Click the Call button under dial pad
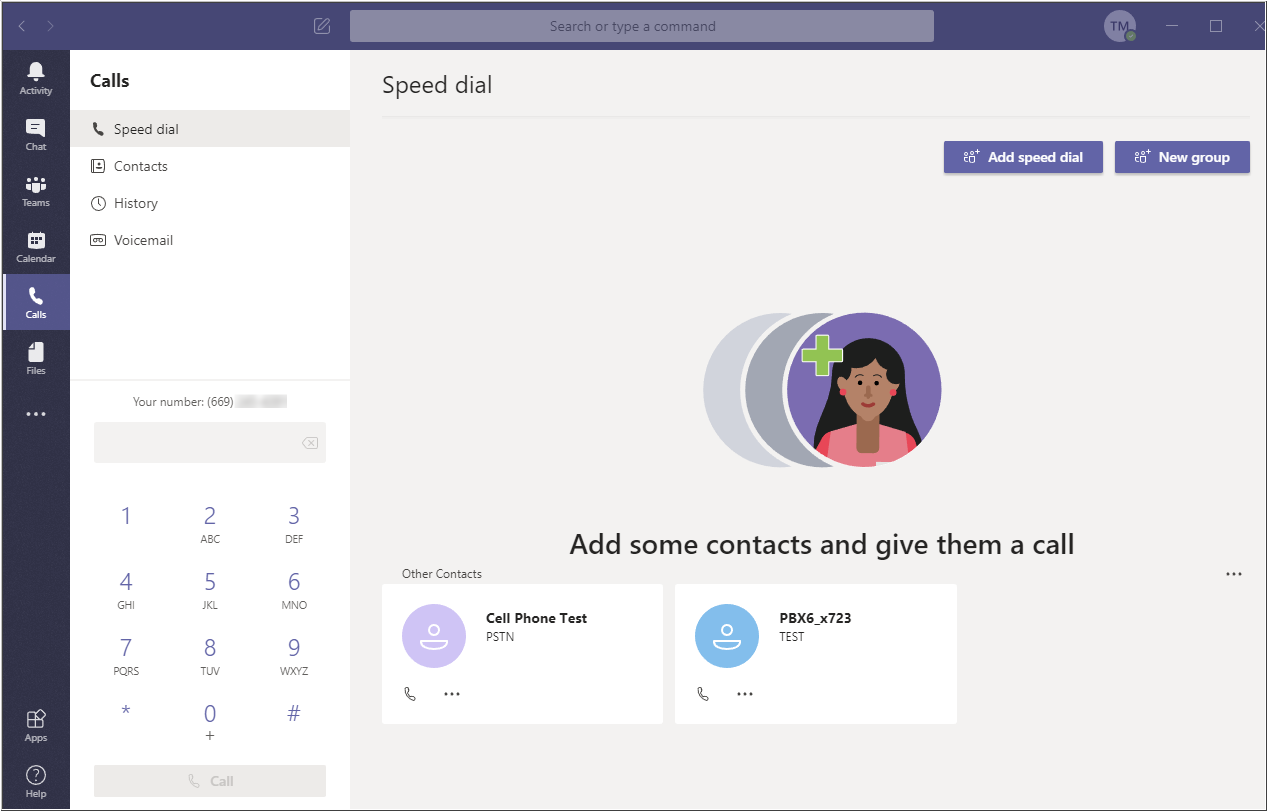The height and width of the screenshot is (811, 1267). (x=210, y=781)
